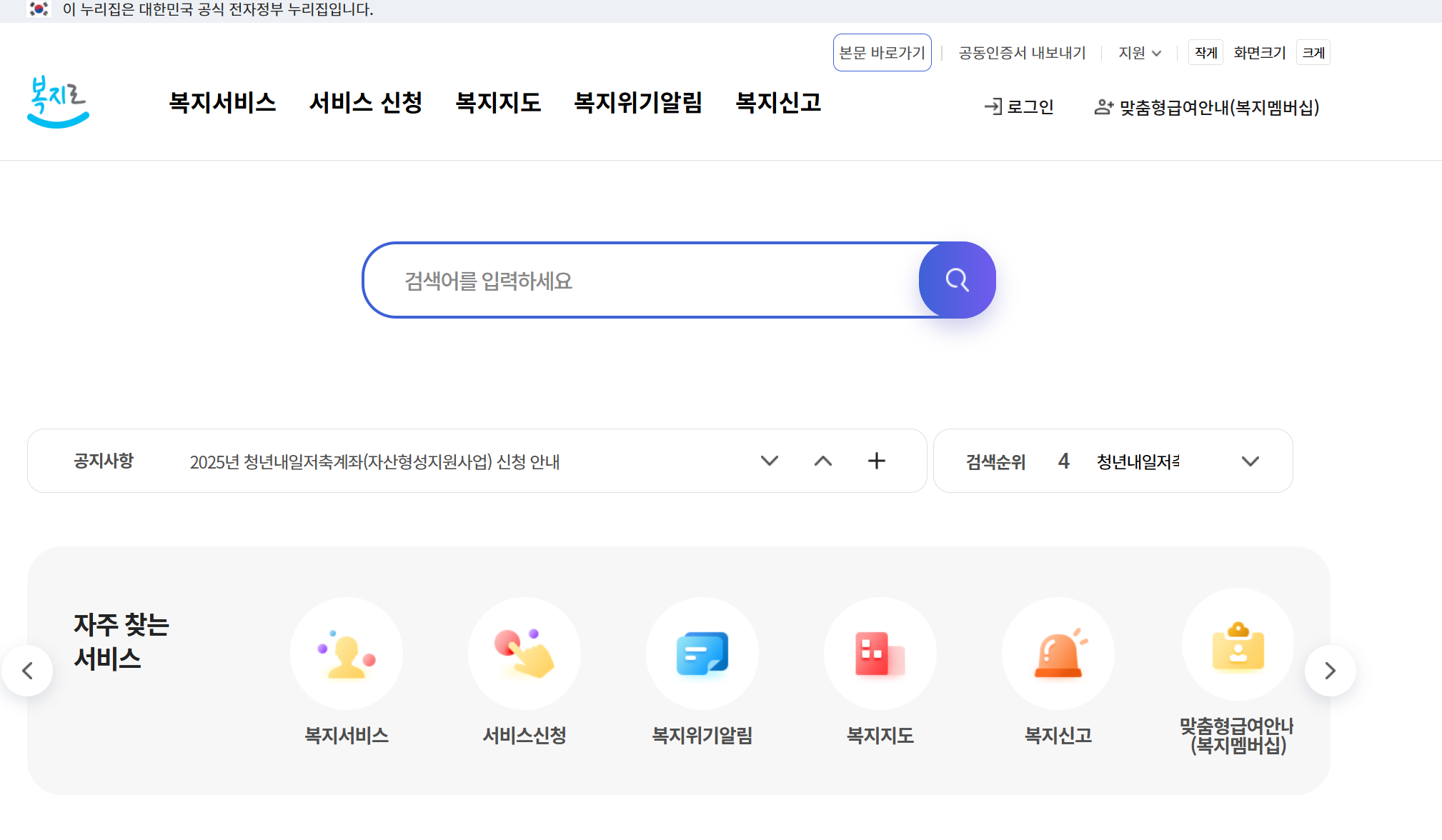Open the 복지위기알림 main menu

638,103
